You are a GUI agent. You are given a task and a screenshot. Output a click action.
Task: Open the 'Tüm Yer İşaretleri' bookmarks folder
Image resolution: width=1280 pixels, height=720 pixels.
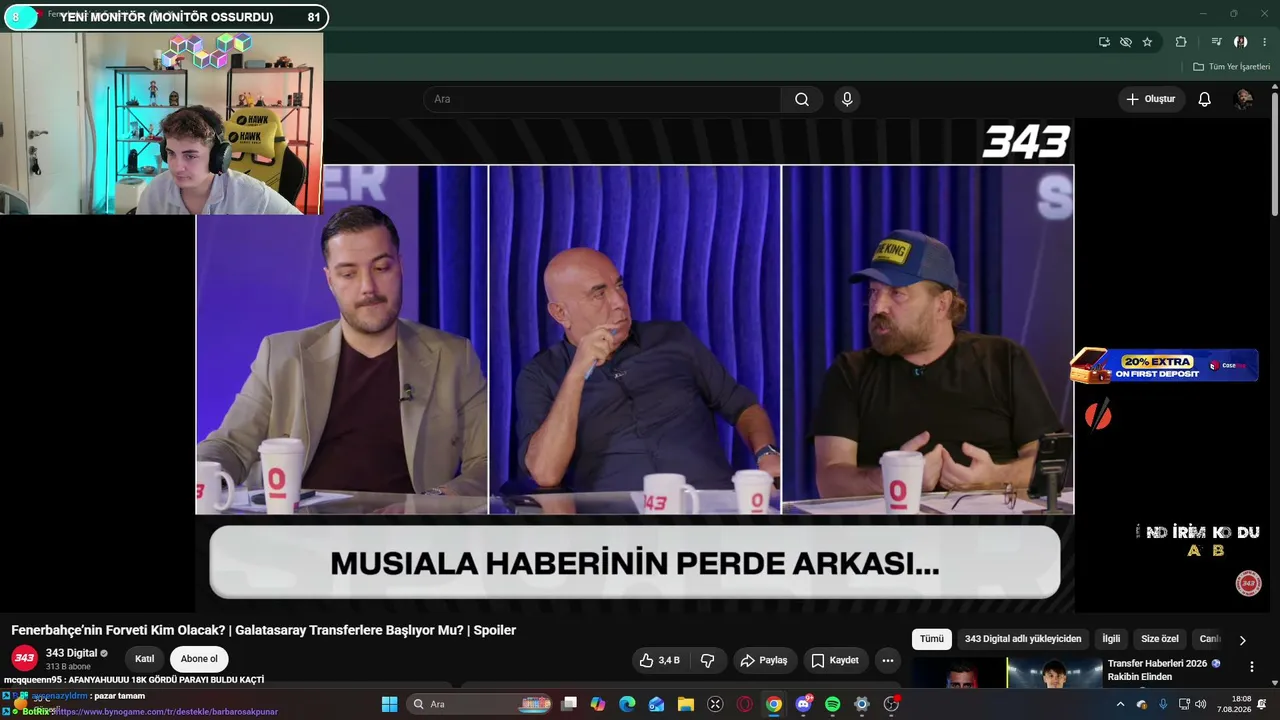point(1231,67)
